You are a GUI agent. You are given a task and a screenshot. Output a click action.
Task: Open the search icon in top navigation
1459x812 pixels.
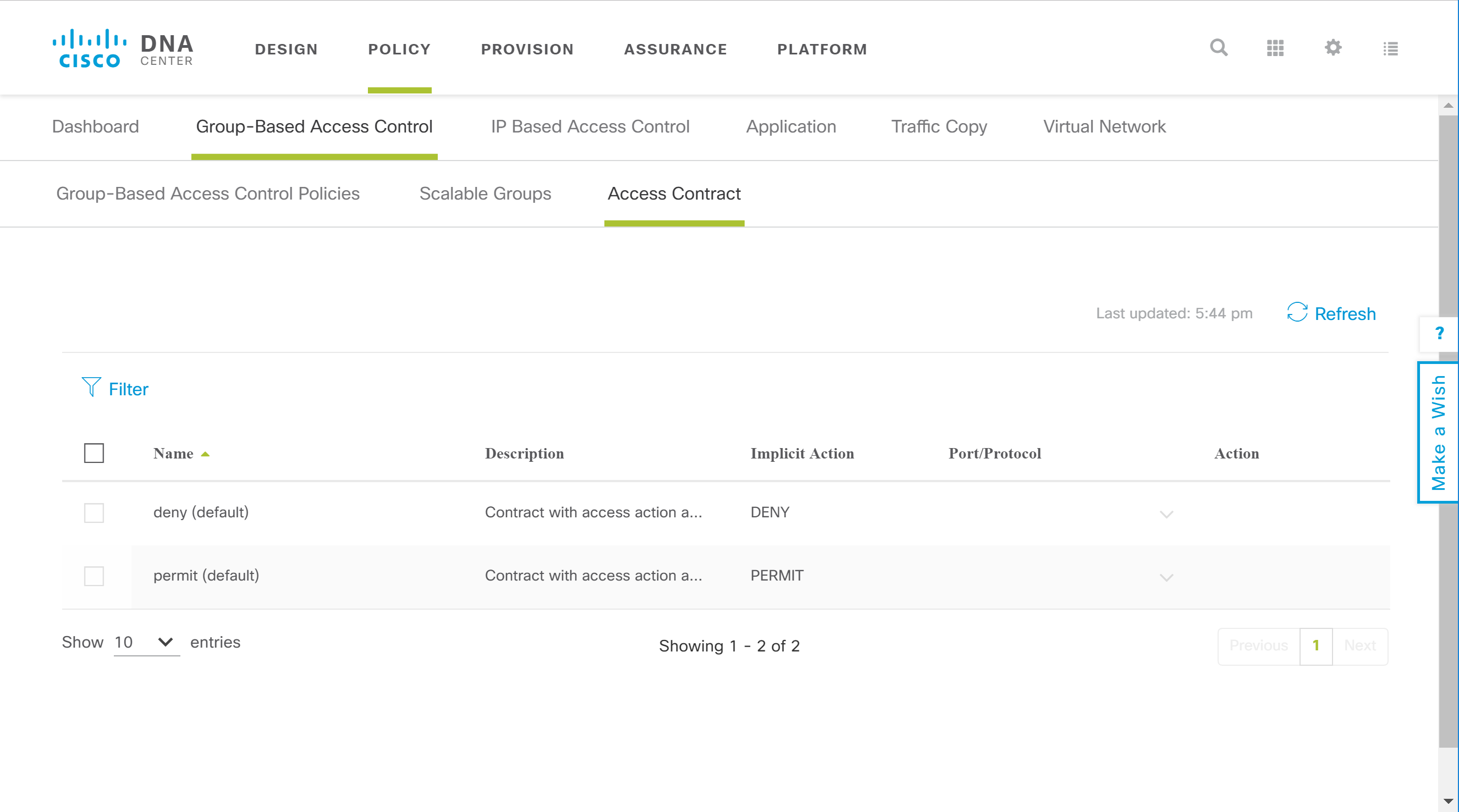coord(1218,47)
